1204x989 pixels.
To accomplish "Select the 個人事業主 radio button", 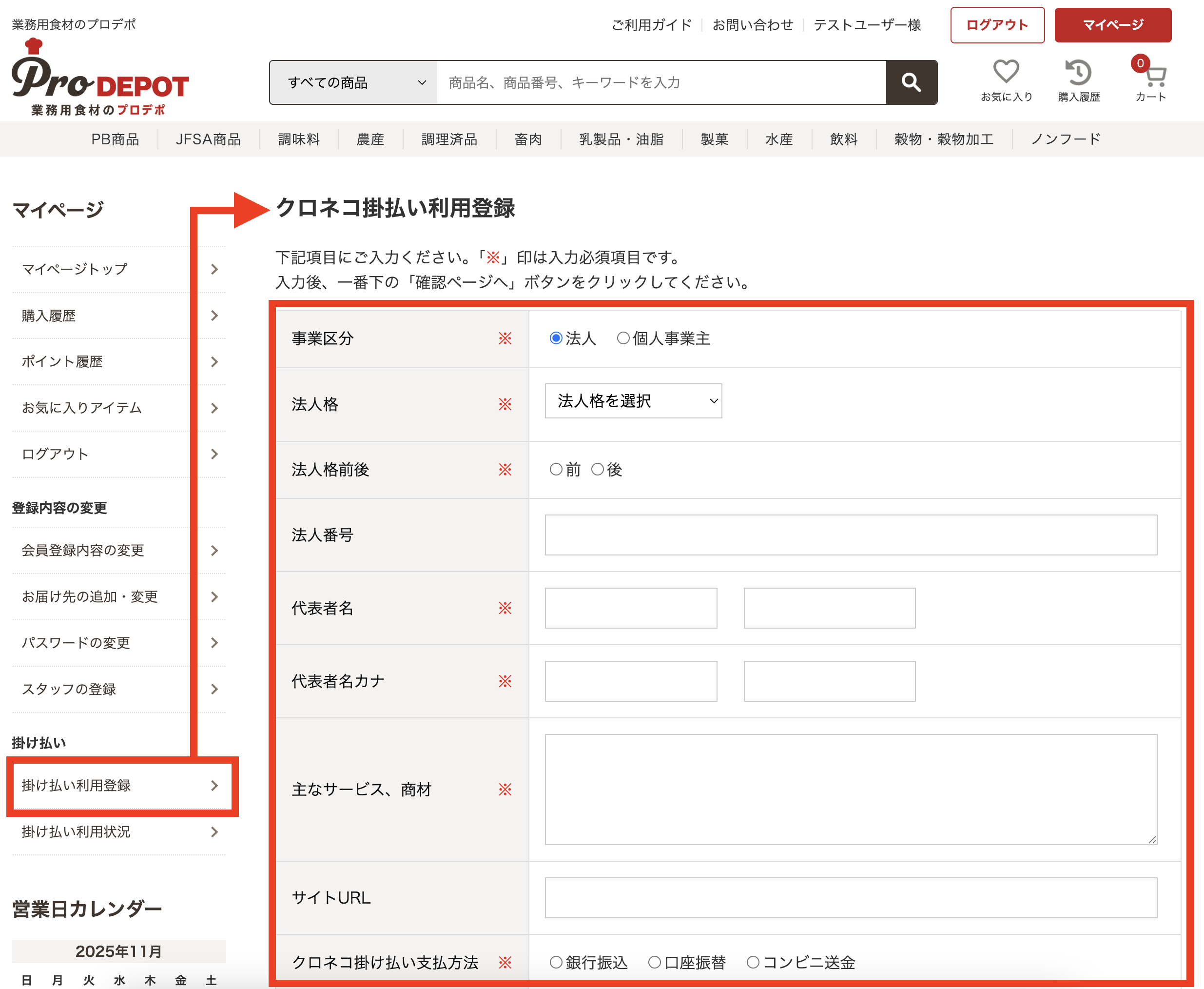I will pyautogui.click(x=622, y=338).
